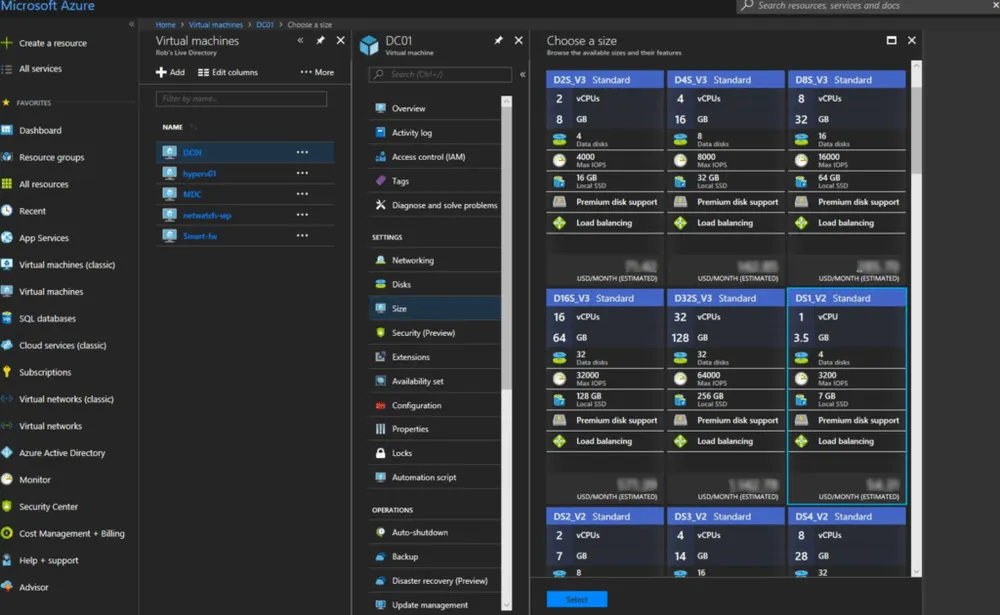Click the Filter by name input field
The width and height of the screenshot is (1000, 615).
pyautogui.click(x=241, y=99)
